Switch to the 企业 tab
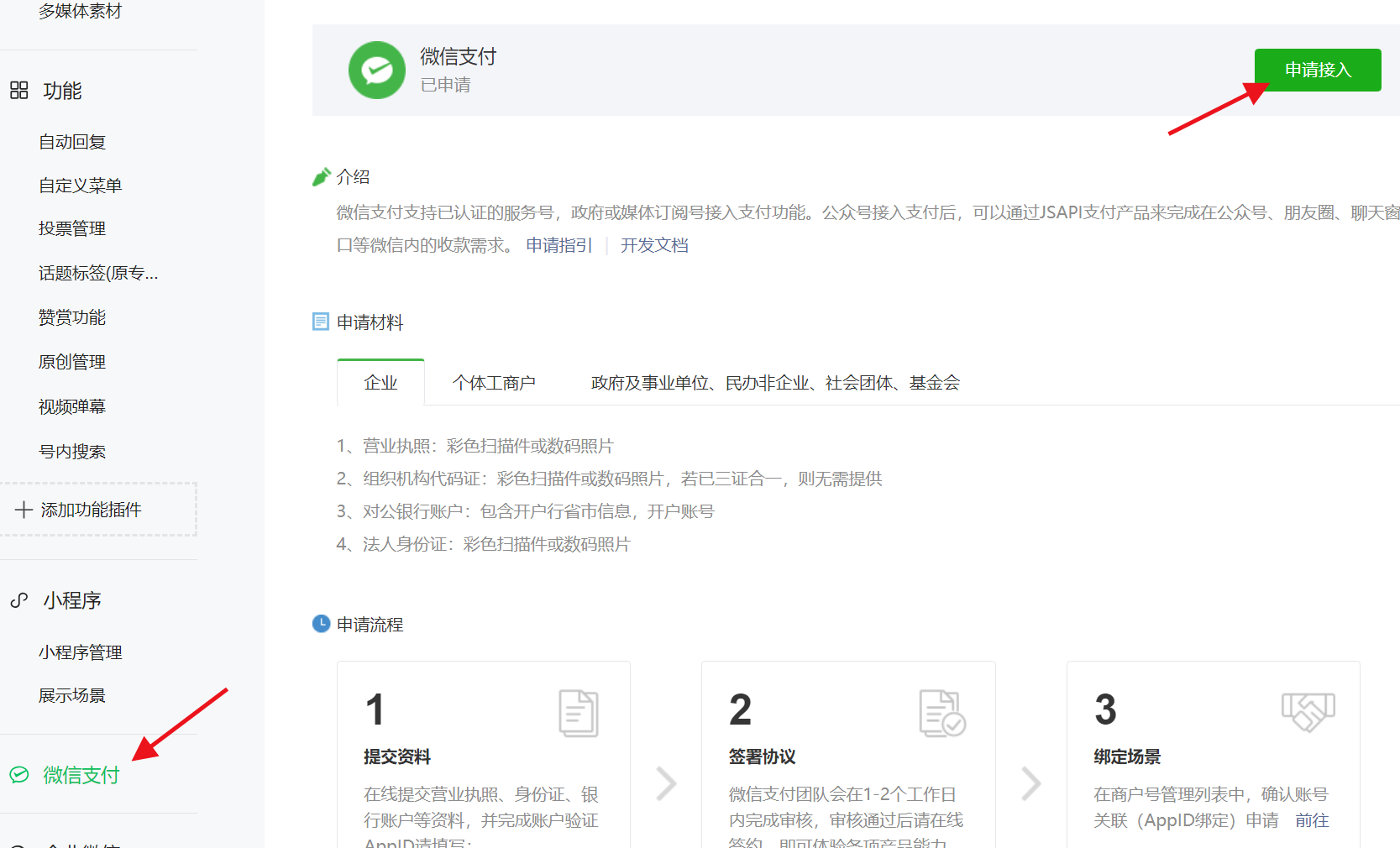Screen dimensions: 1400x848 [x=380, y=383]
